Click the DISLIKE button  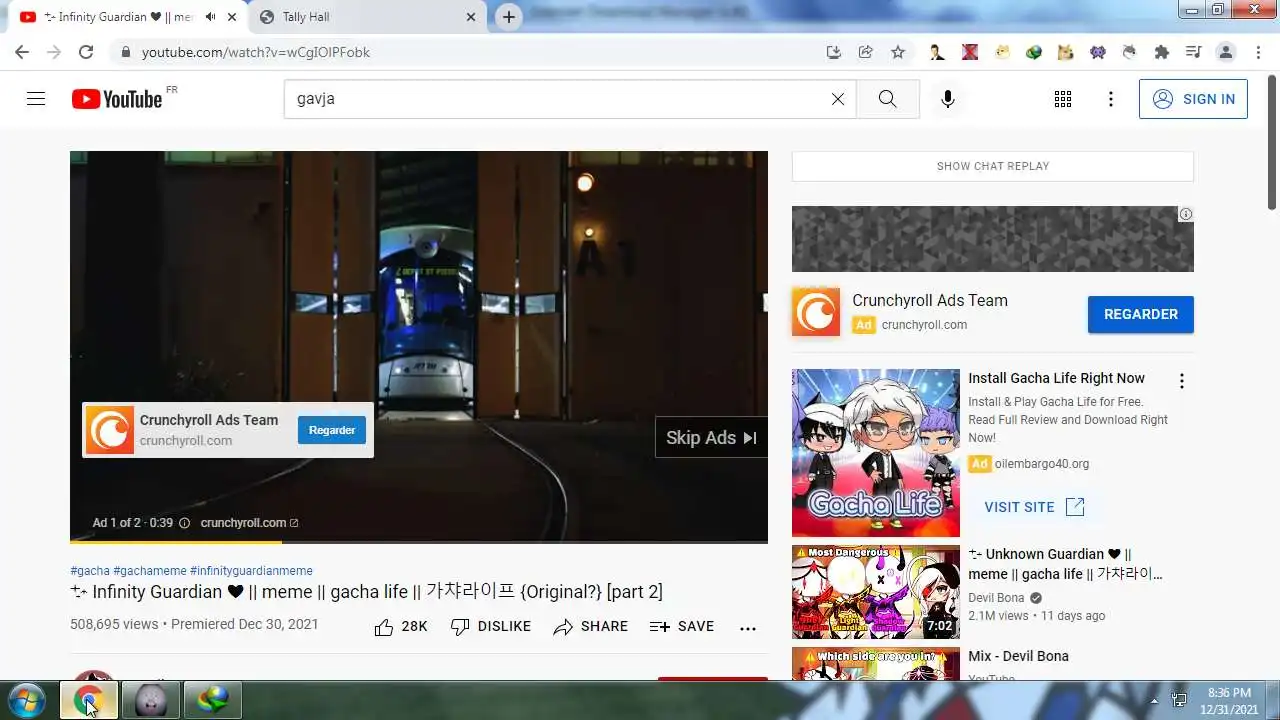coord(491,627)
